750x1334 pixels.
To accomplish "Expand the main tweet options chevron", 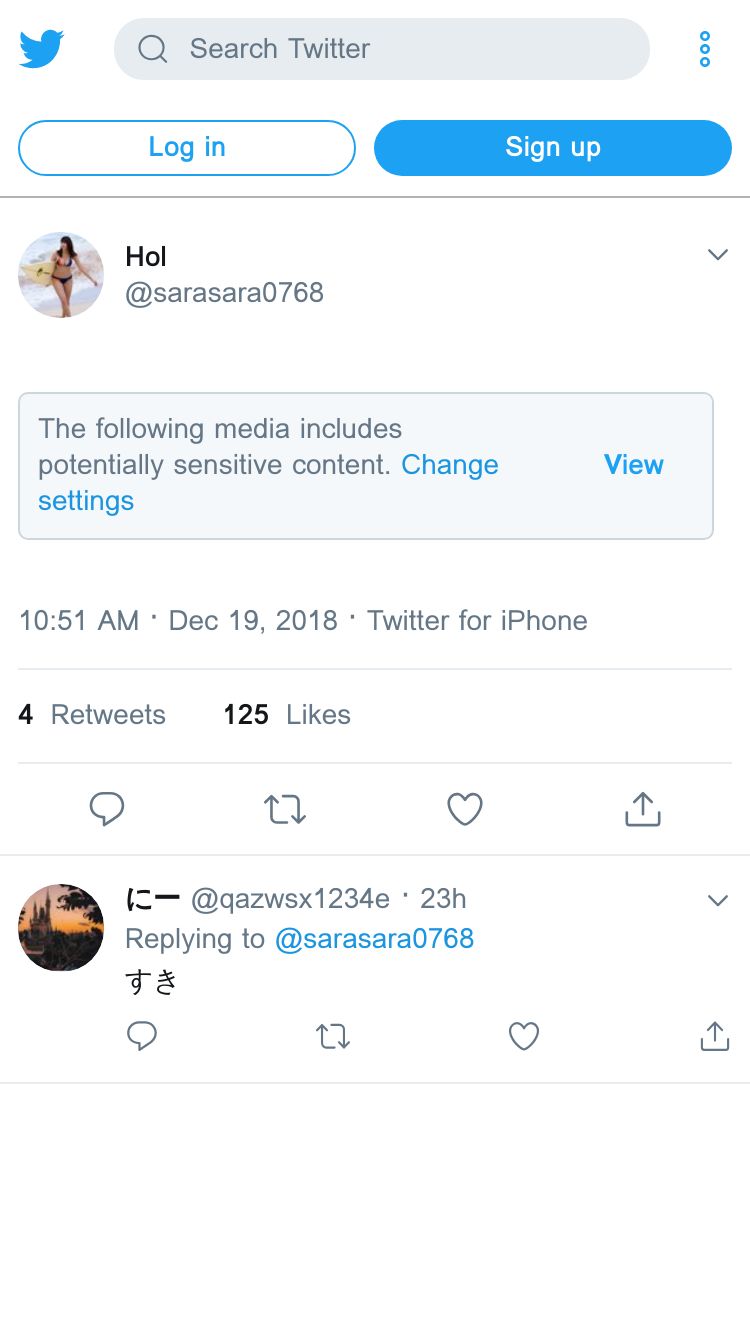I will click(x=717, y=255).
